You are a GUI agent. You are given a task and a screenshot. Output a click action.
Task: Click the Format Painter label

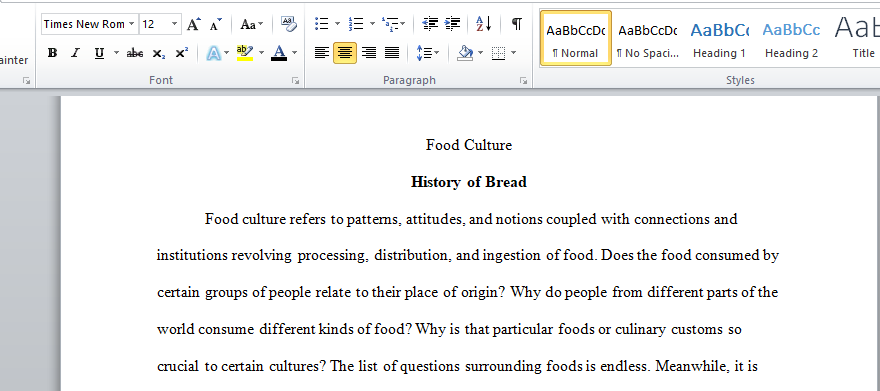coord(14,60)
